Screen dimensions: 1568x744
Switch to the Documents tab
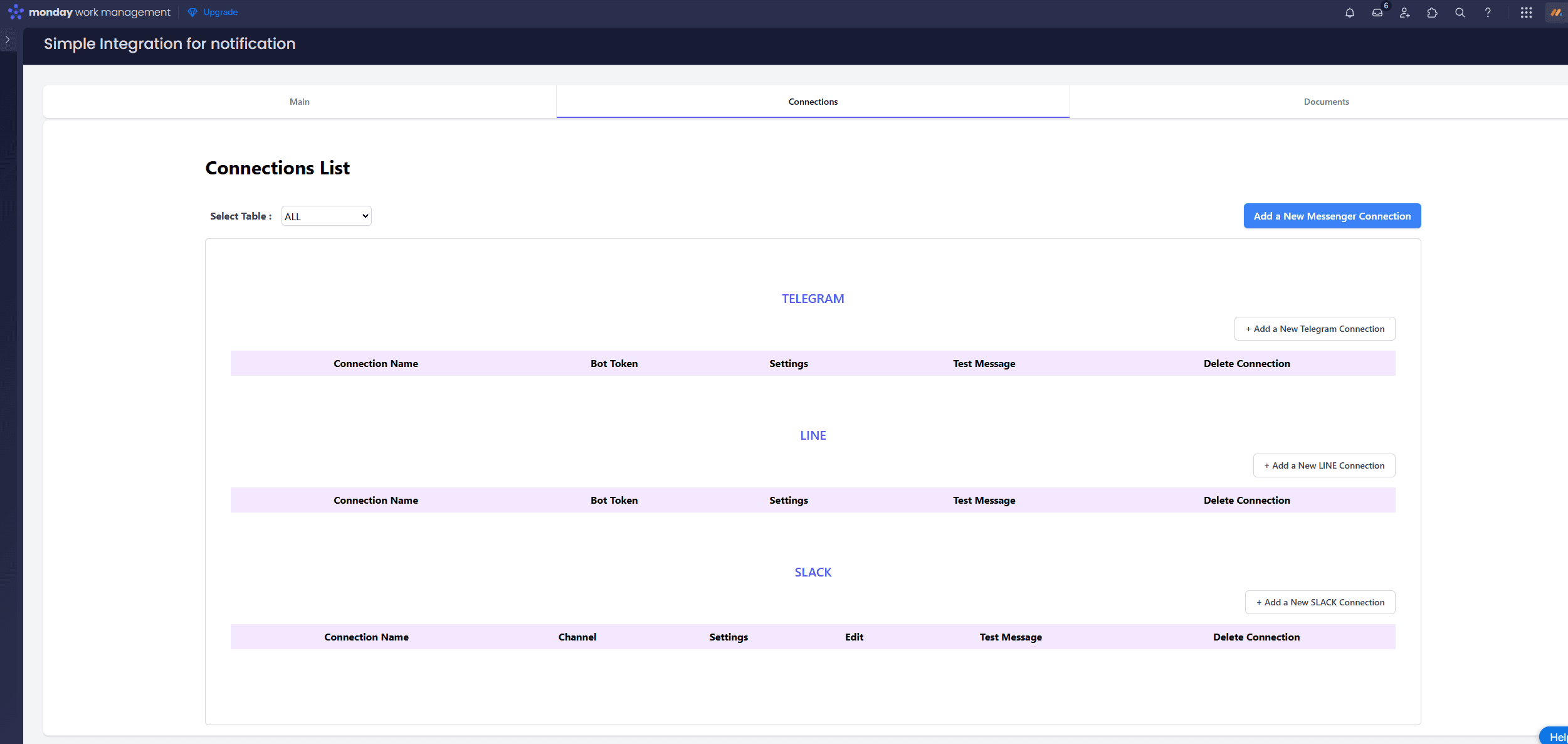[x=1326, y=102]
